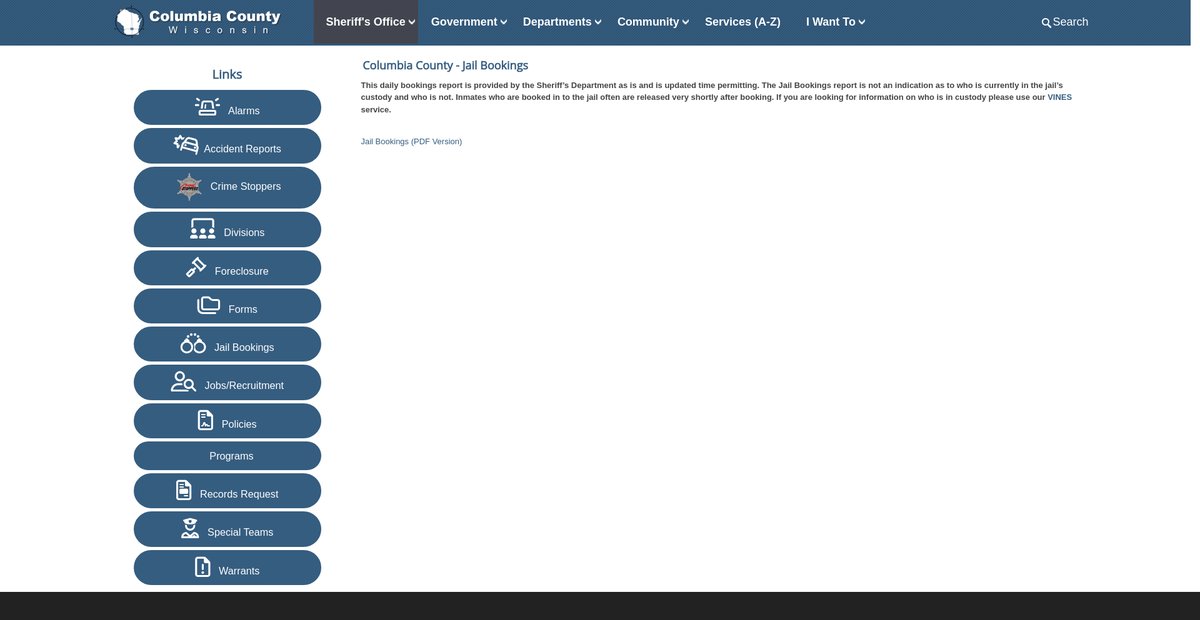Follow the VINES service link
This screenshot has height=620, width=1200.
pyautogui.click(x=1059, y=97)
